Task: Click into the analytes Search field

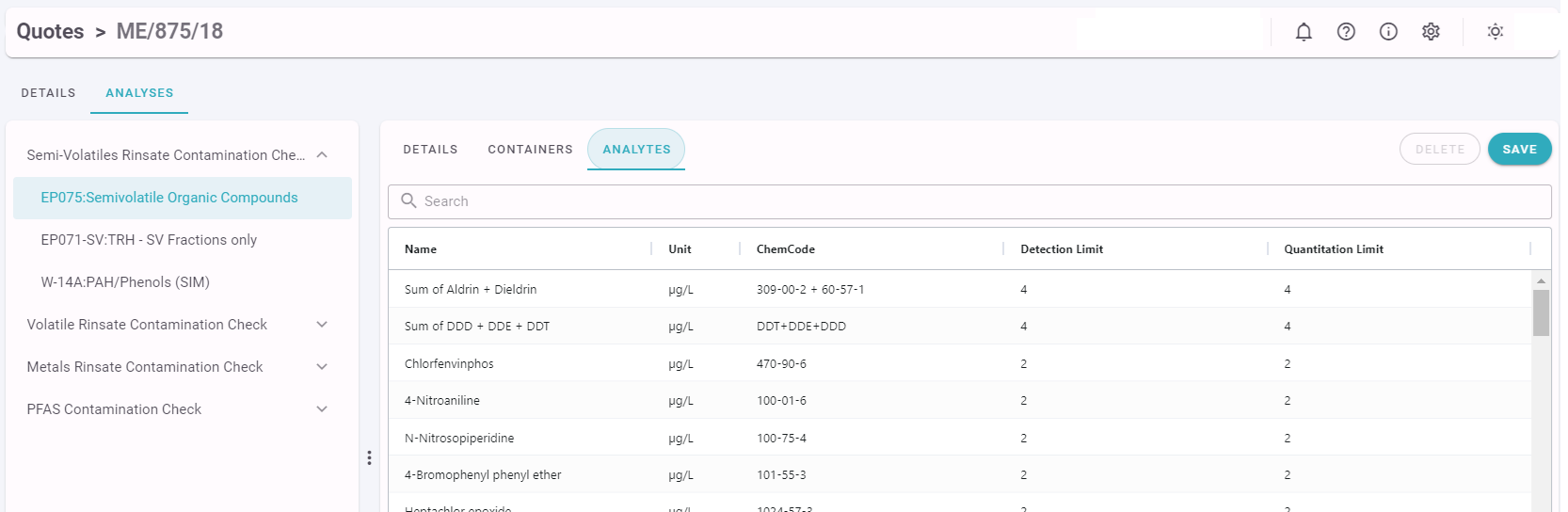Action: (x=969, y=201)
